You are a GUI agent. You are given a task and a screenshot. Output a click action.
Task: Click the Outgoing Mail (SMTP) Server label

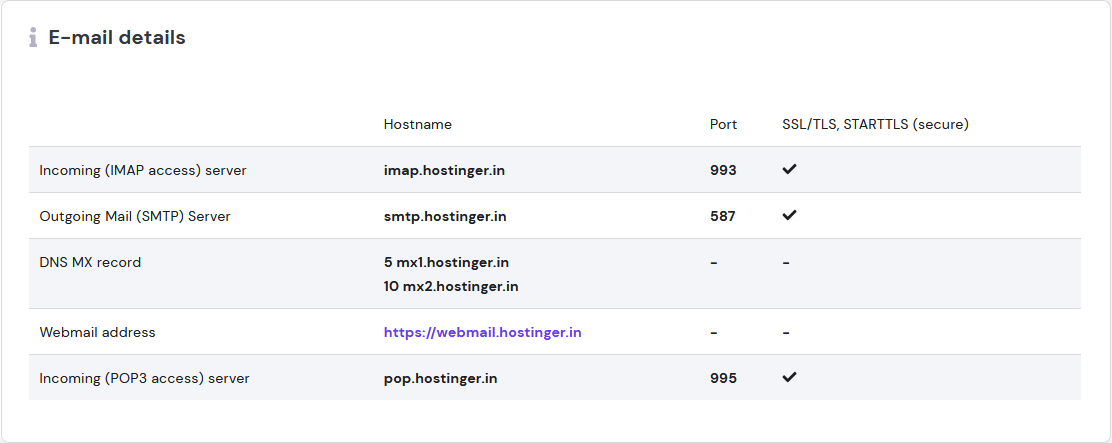point(135,216)
